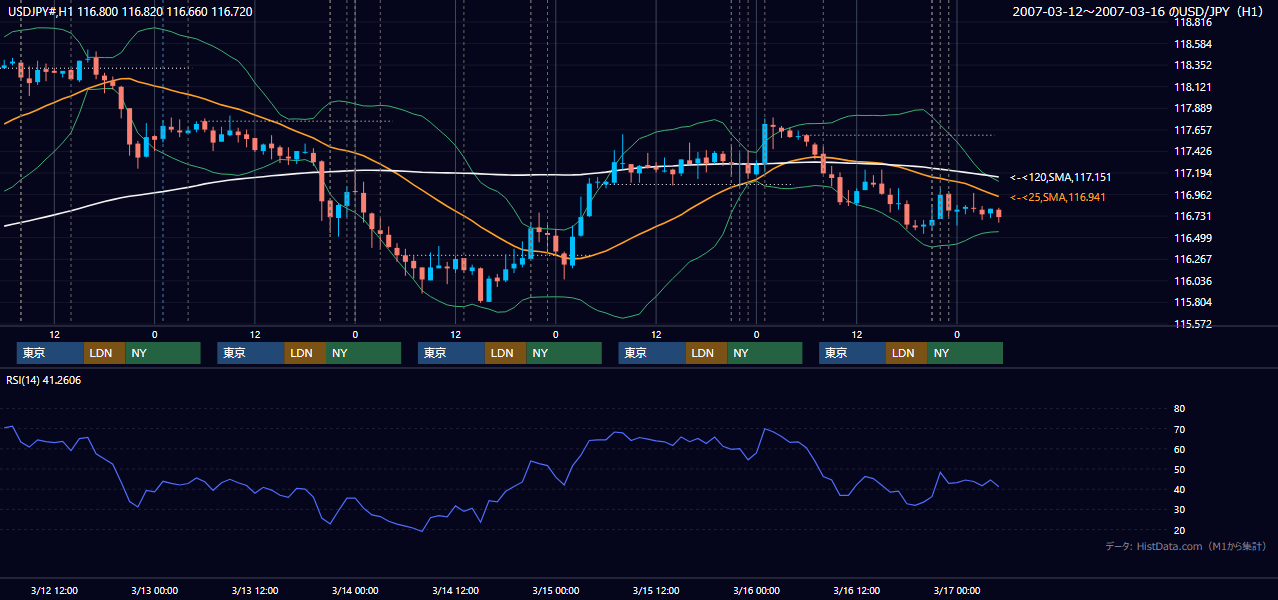
Task: Click price axis label 117.426
Action: coord(1192,151)
